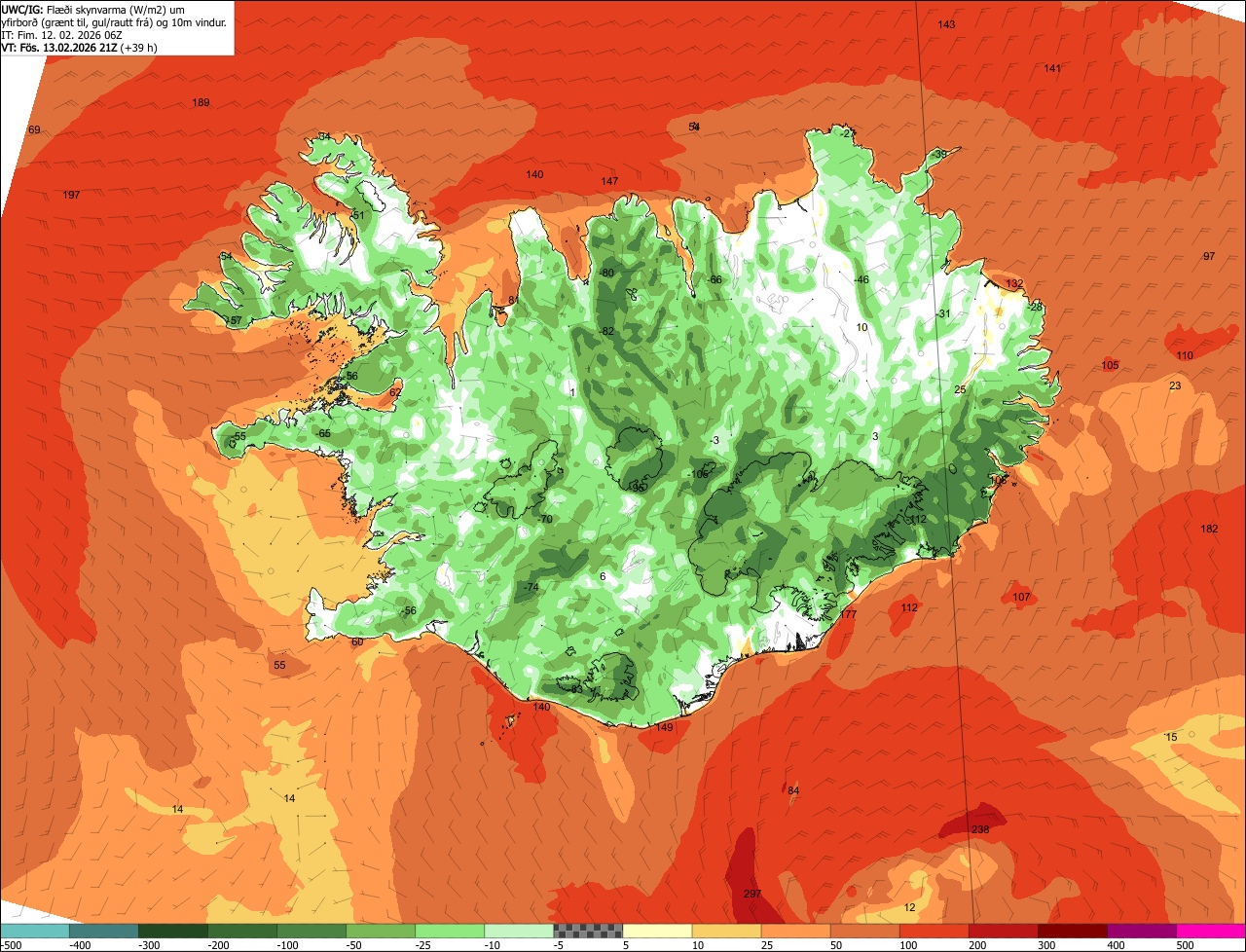Click the '-100' legend label
This screenshot has height=952, width=1246.
point(289,944)
